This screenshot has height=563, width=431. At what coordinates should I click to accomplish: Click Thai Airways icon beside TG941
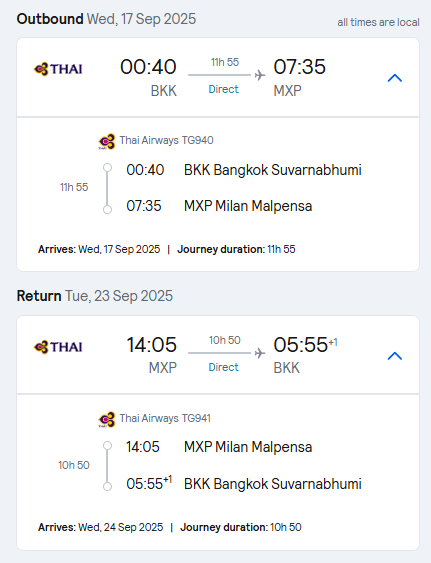click(x=107, y=419)
